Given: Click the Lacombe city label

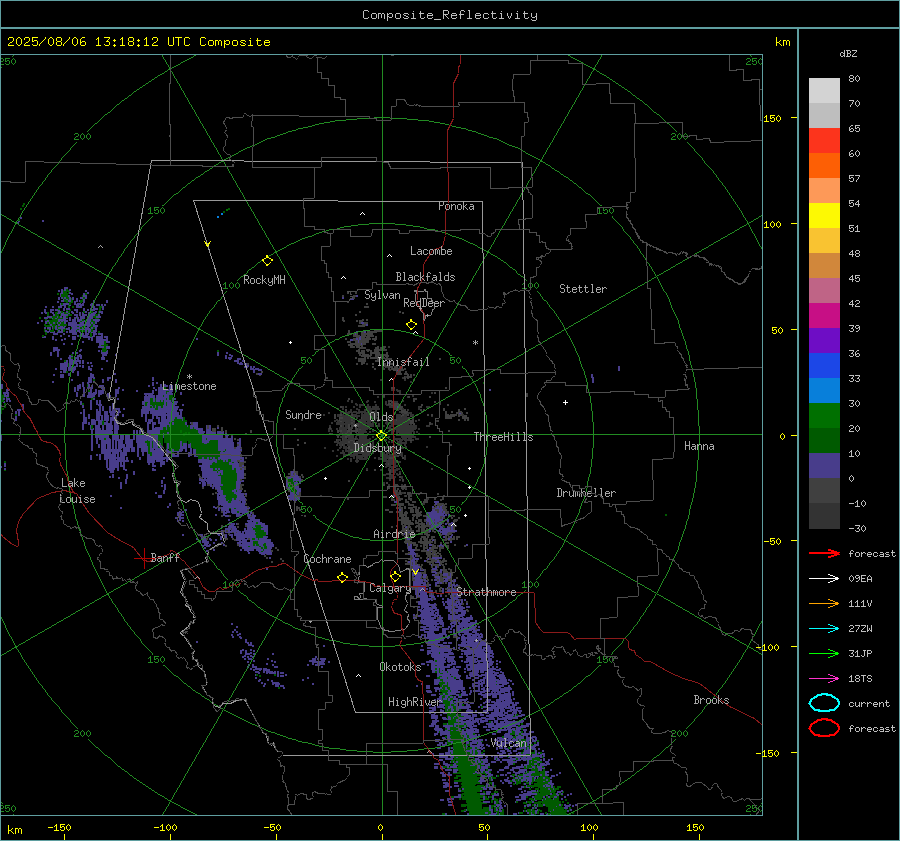Looking at the screenshot, I should coord(431,251).
